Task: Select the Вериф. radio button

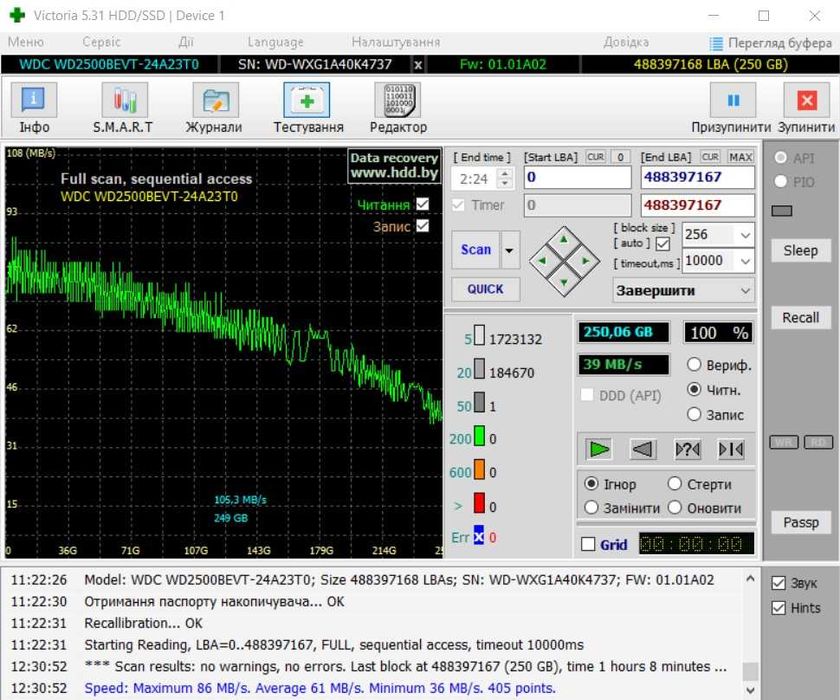Action: point(694,364)
